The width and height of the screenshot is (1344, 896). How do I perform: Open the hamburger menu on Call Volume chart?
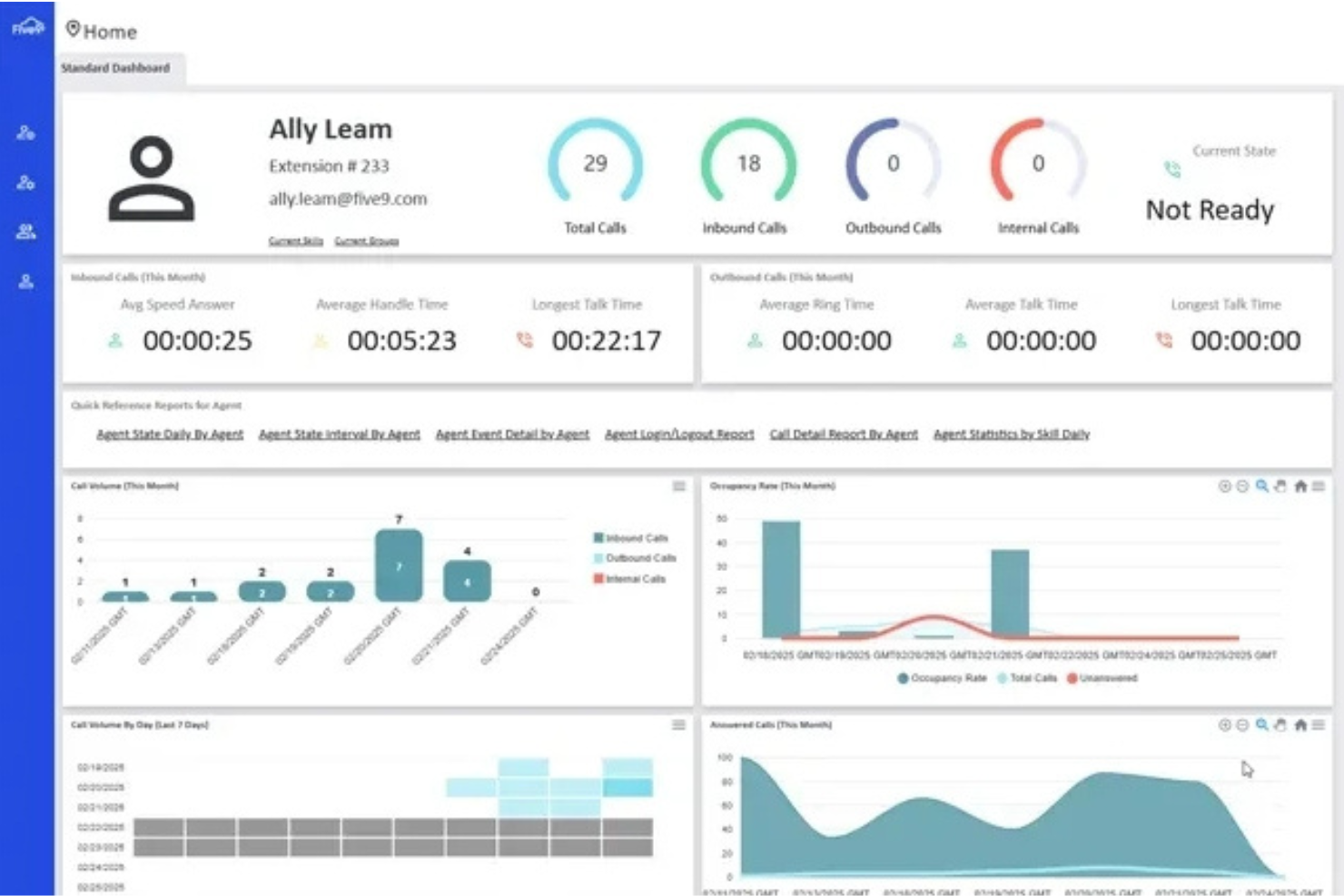click(x=678, y=486)
